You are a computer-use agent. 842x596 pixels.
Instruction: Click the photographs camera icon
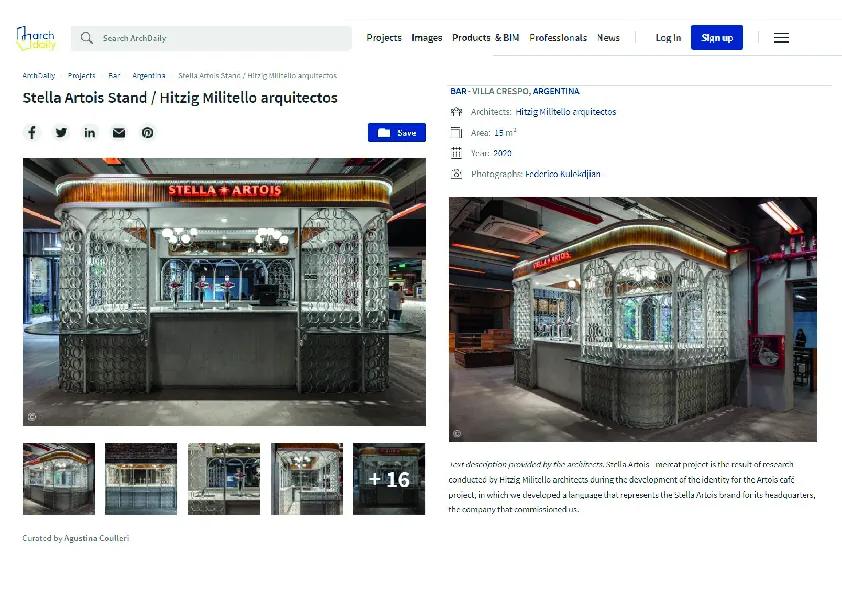456,174
